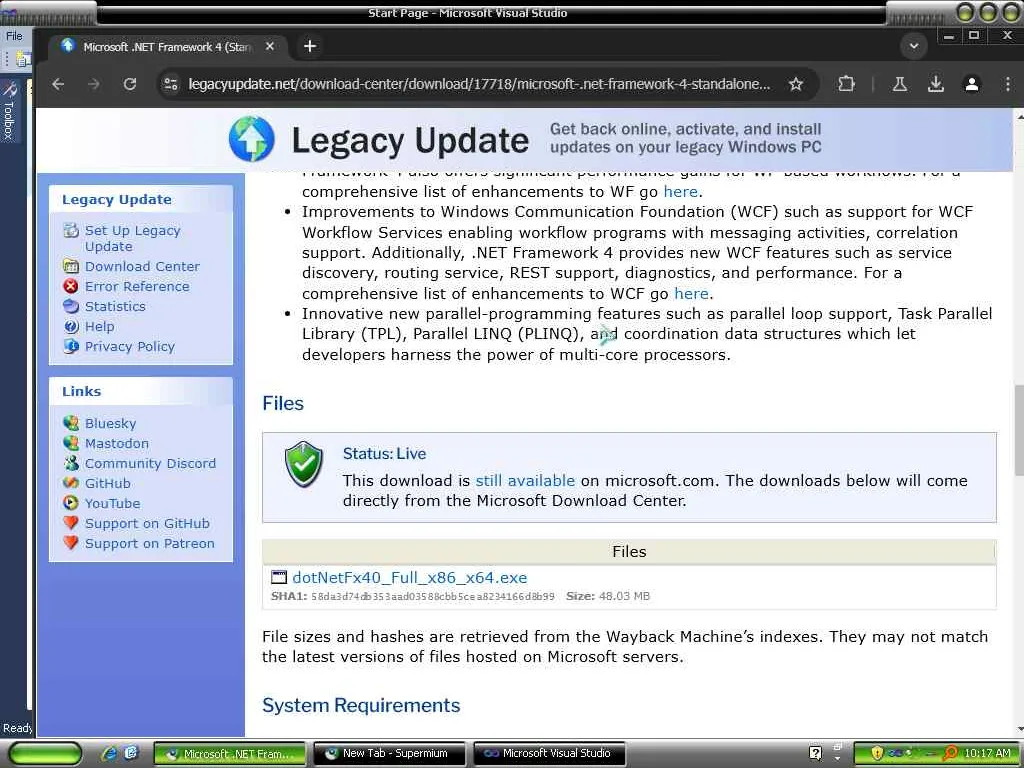The width and height of the screenshot is (1024, 768).
Task: Click the Legacy Update globe logo
Action: click(251, 139)
